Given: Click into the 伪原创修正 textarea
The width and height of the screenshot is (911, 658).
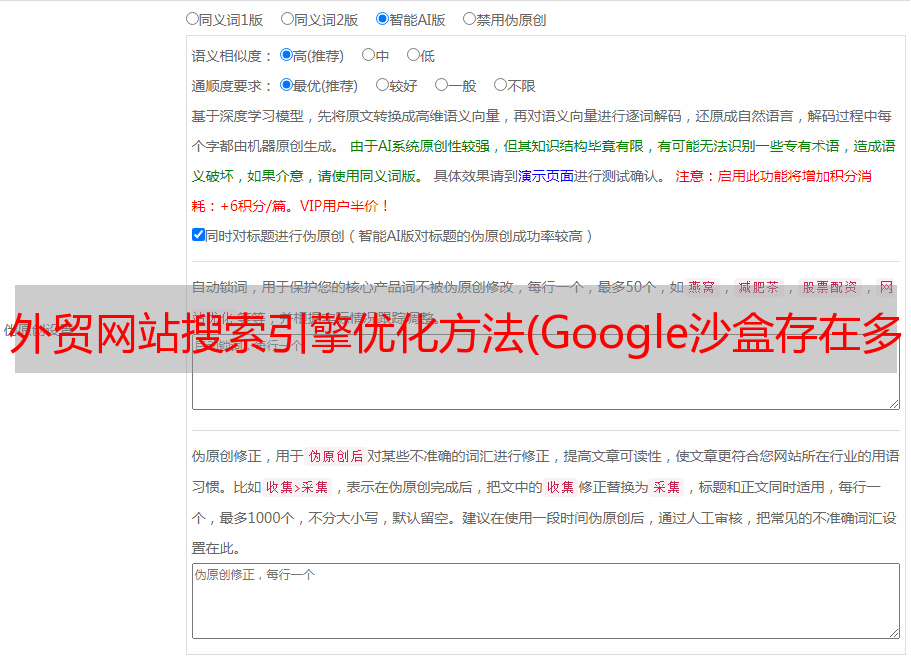Looking at the screenshot, I should [x=546, y=601].
